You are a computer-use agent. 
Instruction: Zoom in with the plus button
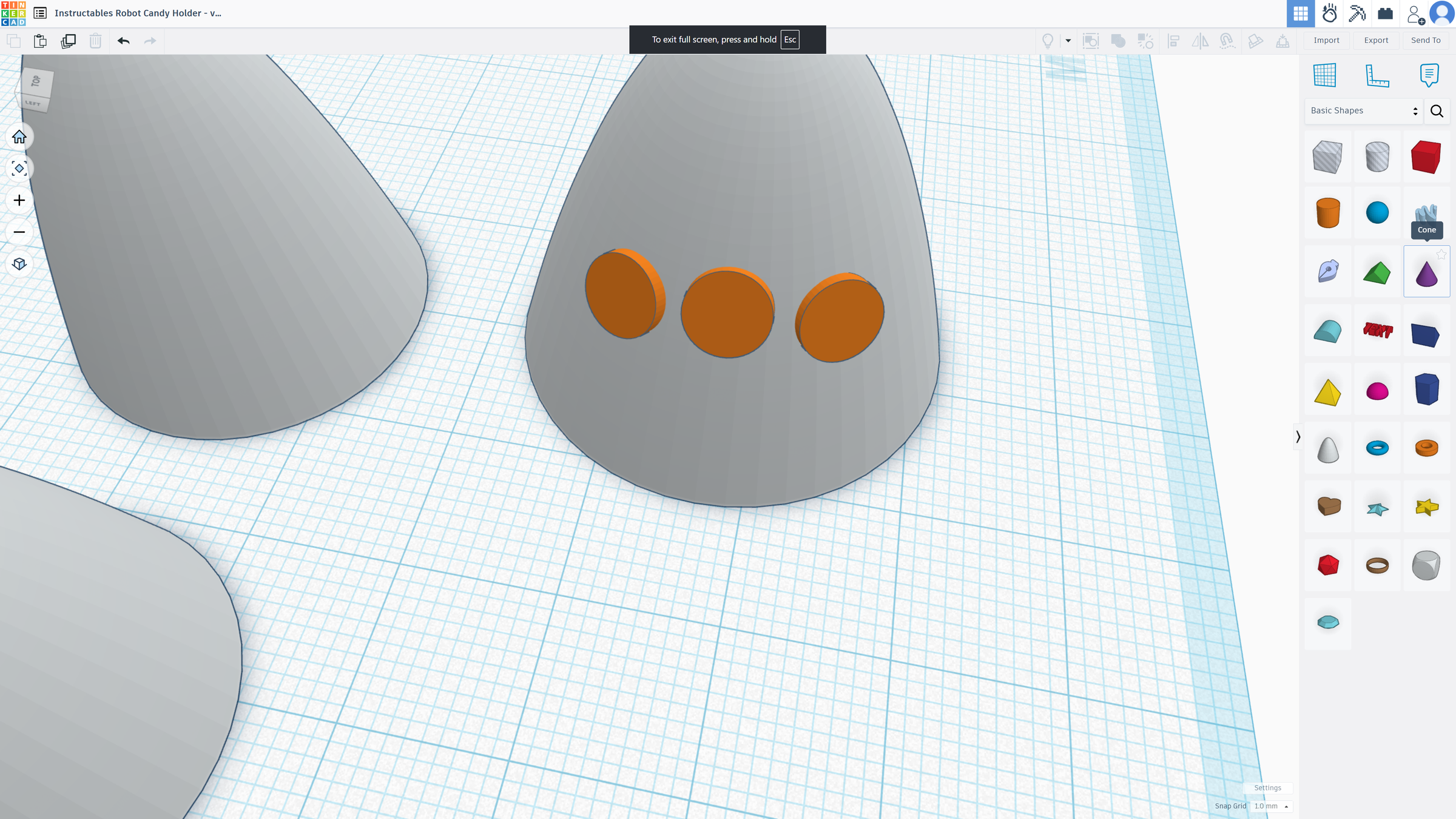(19, 200)
